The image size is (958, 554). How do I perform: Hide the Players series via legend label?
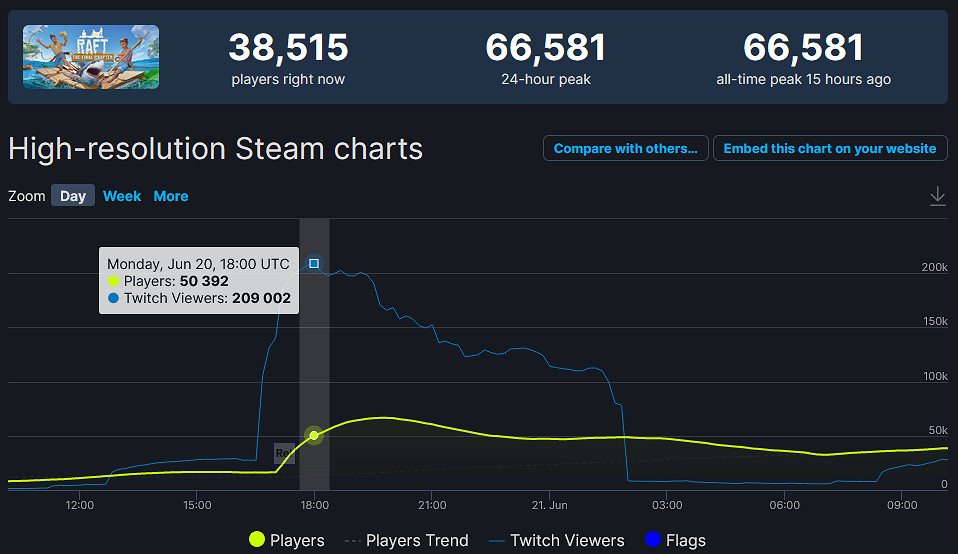click(x=297, y=540)
